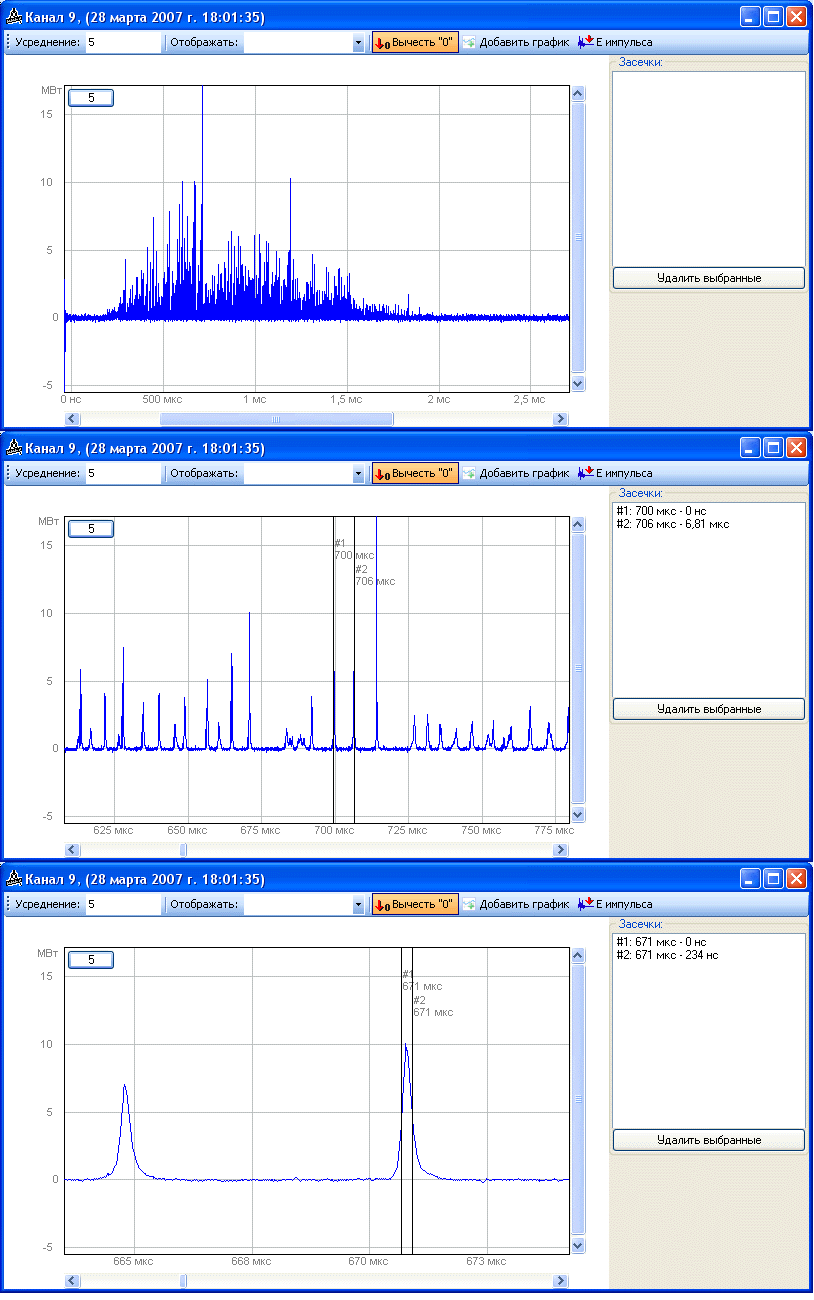Click the "5" box inside the top chart

[x=91, y=98]
